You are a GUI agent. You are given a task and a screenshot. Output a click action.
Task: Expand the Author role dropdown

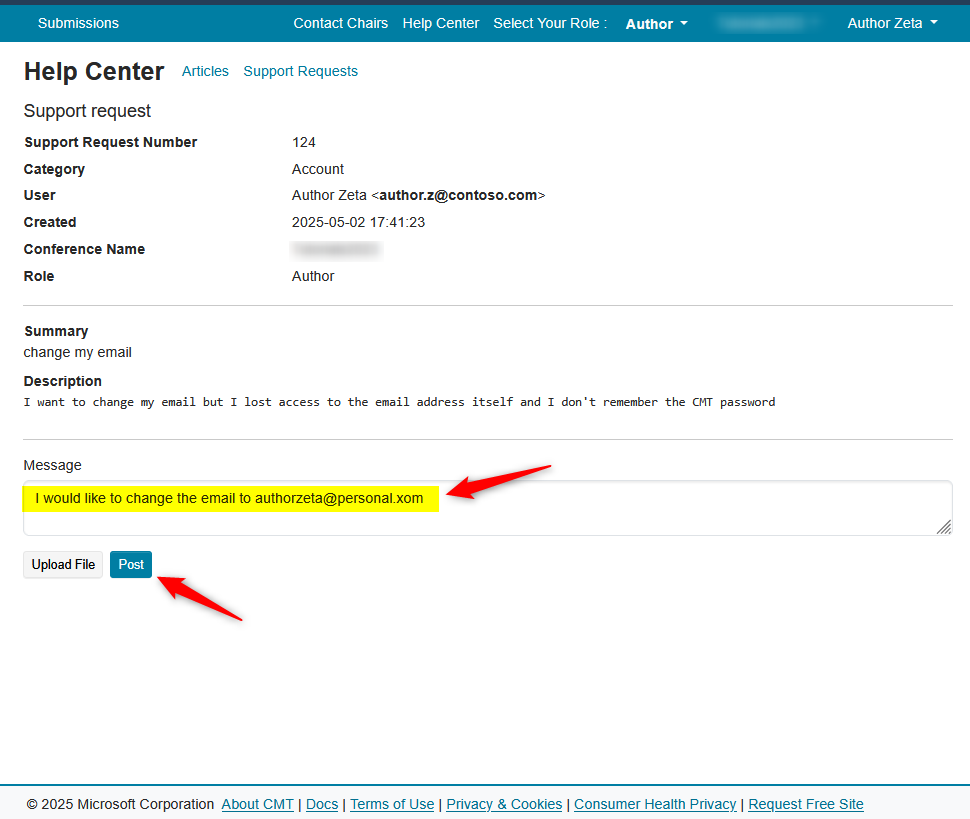click(656, 24)
